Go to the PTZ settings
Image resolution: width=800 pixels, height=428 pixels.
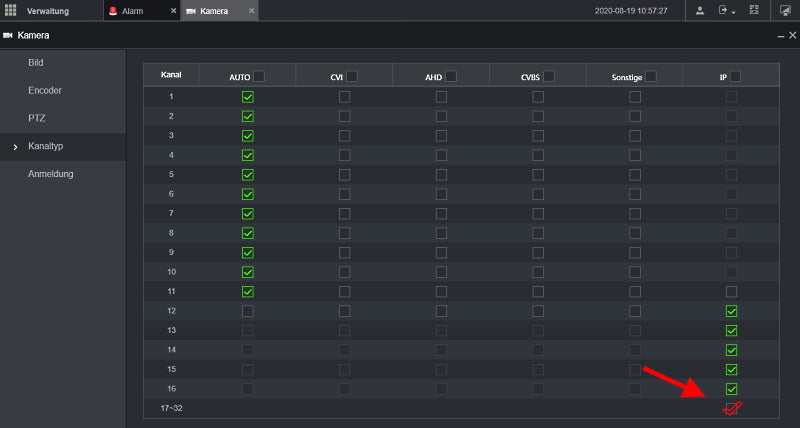pos(37,118)
